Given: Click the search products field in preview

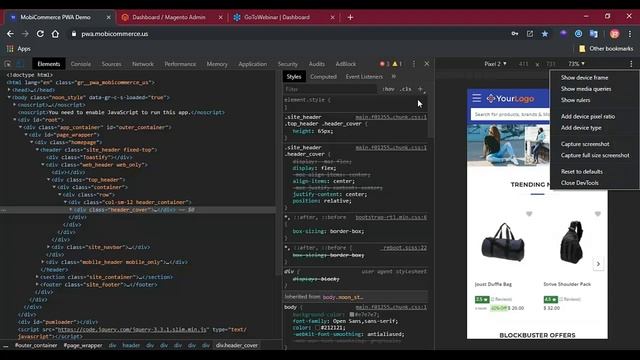Looking at the screenshot, I should tap(511, 115).
